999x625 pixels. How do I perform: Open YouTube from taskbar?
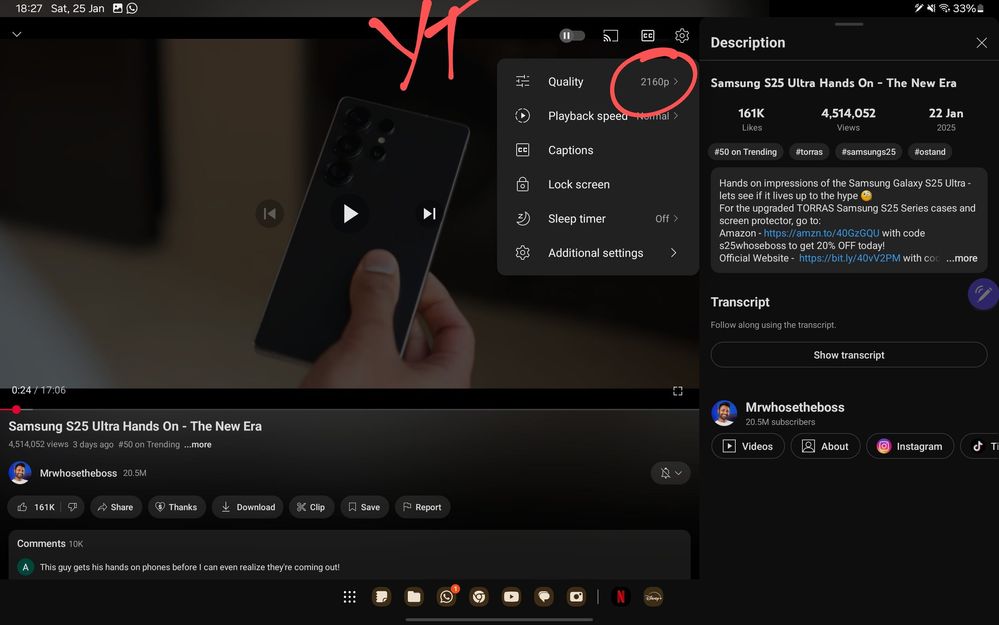click(511, 597)
